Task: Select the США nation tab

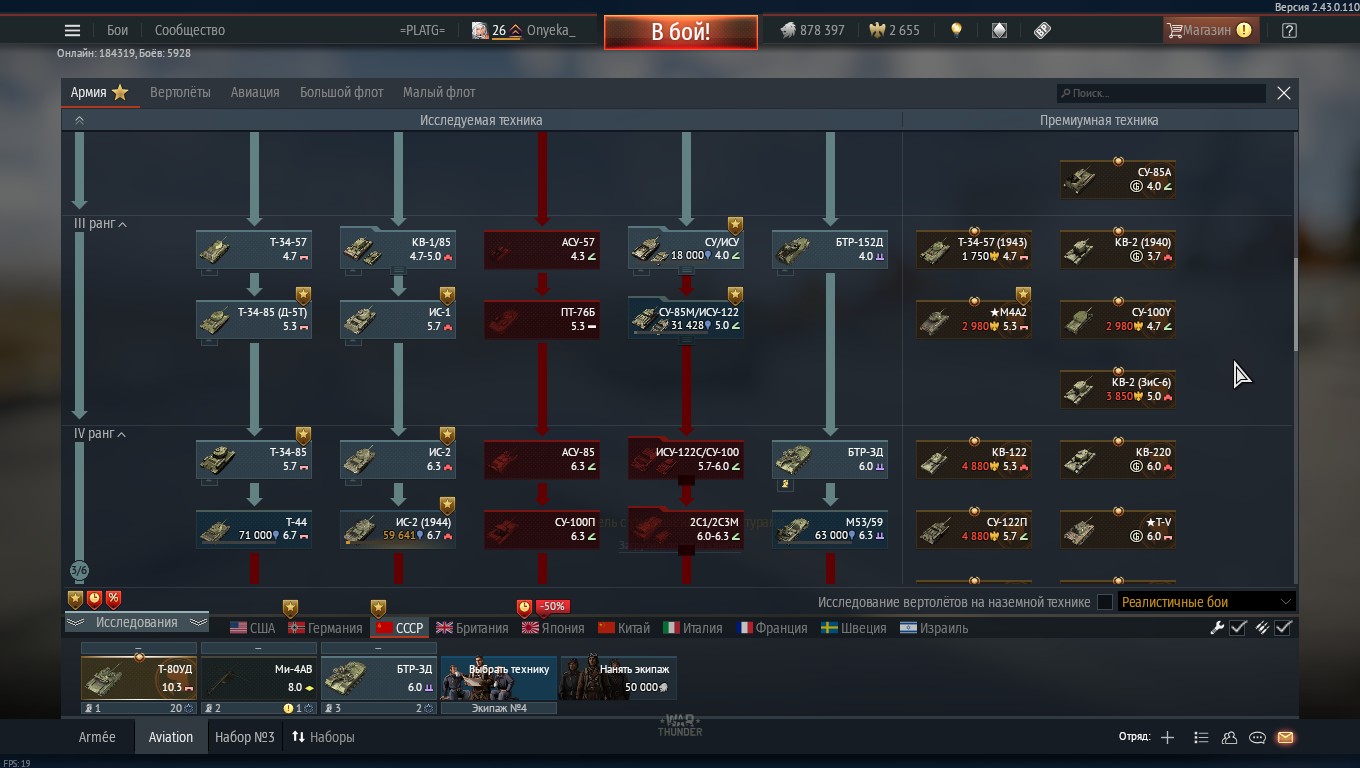Action: coord(252,628)
